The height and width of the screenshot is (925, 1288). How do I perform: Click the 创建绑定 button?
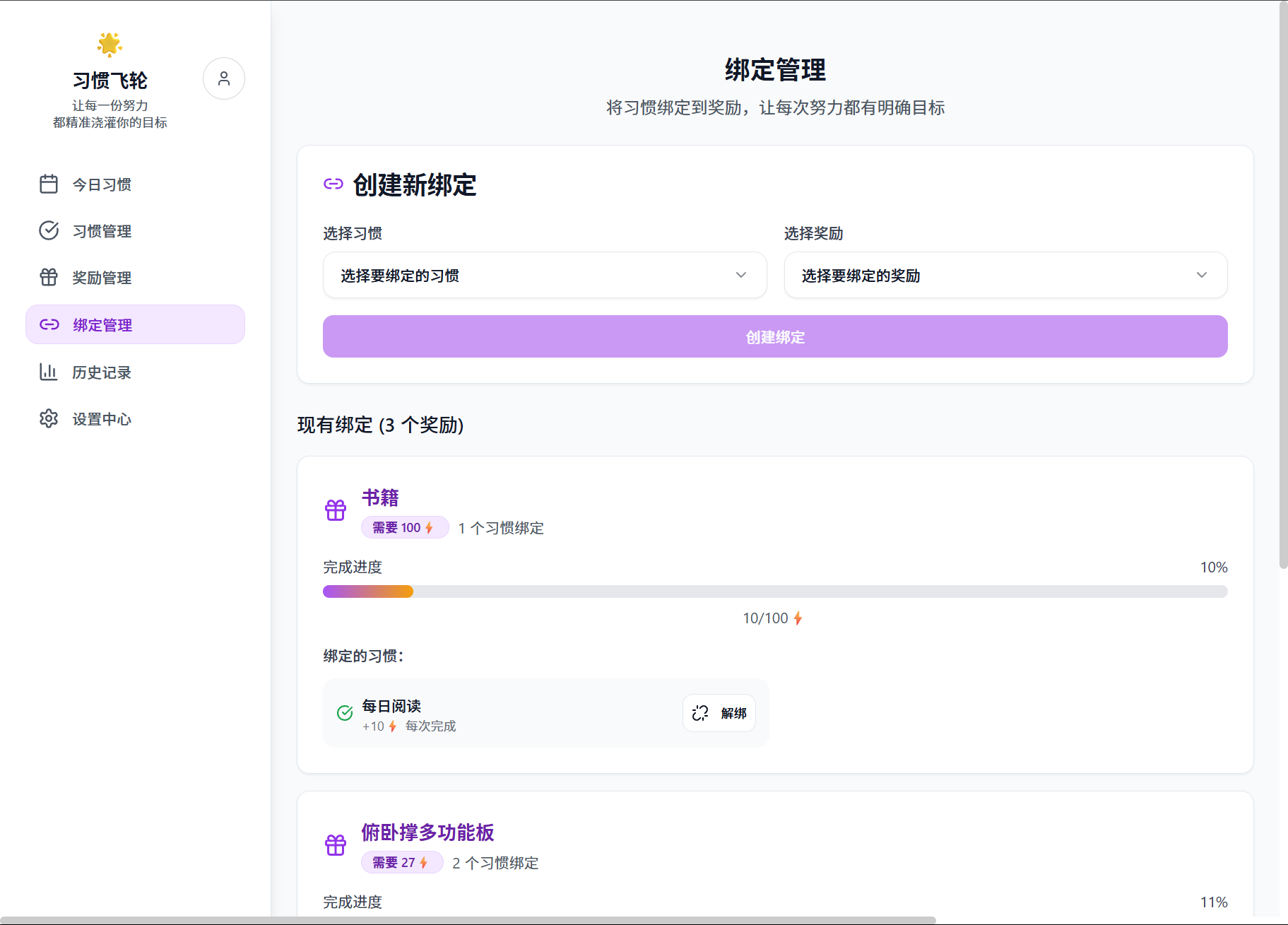[775, 336]
